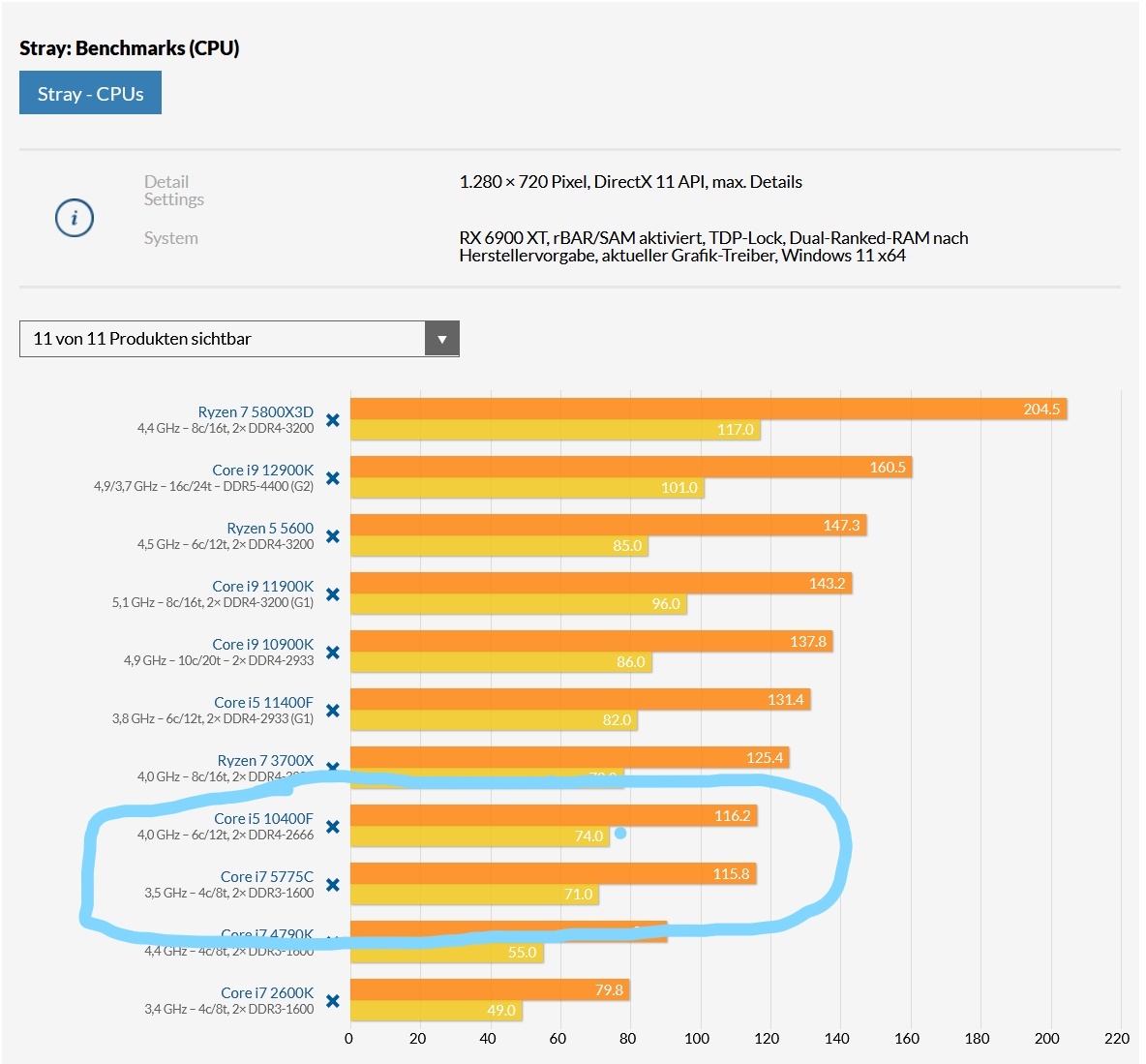Click the 200 axis tick label
1146x1064 pixels.
1047,1039
